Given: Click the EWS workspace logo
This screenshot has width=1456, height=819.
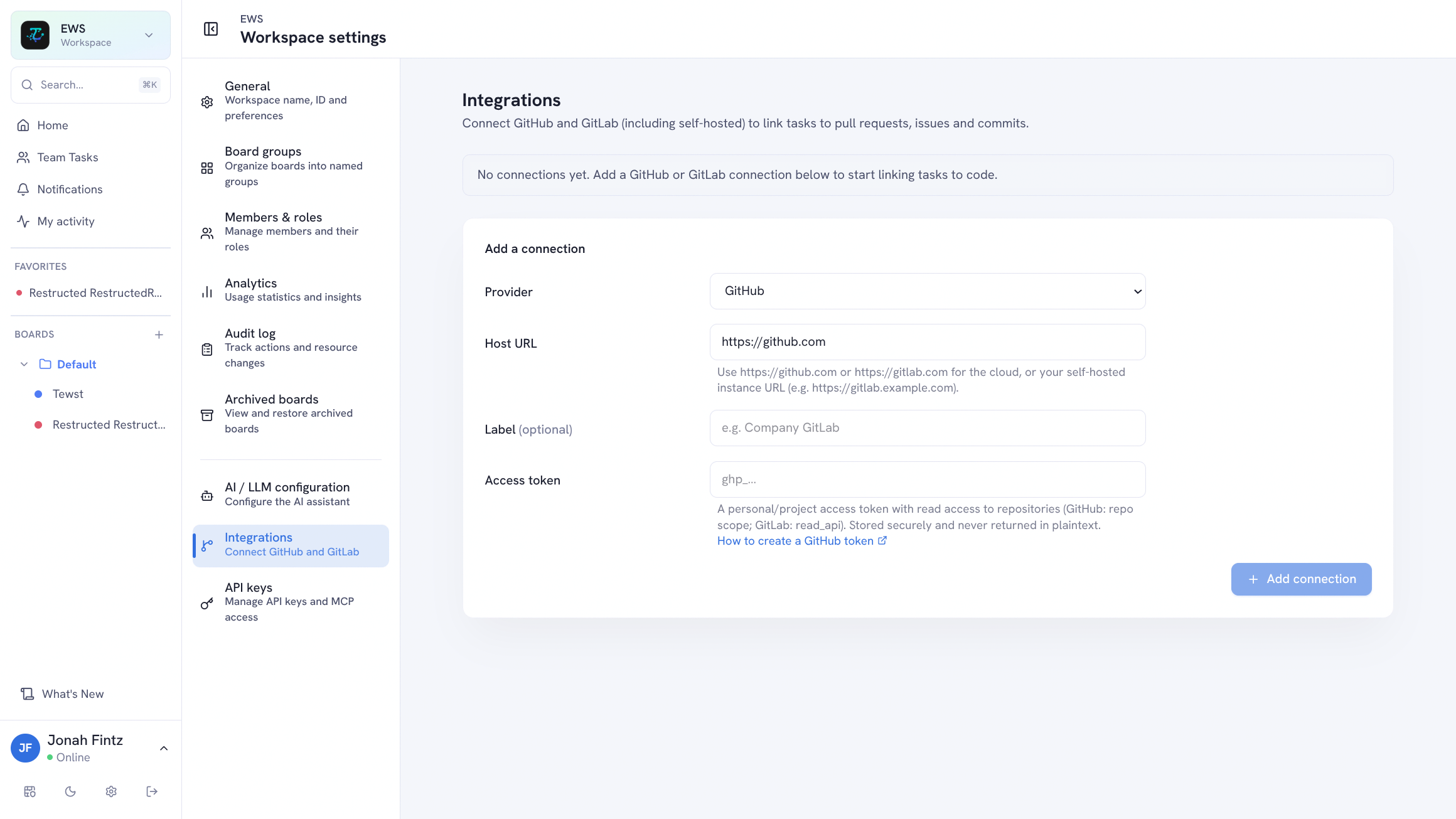Looking at the screenshot, I should point(35,35).
